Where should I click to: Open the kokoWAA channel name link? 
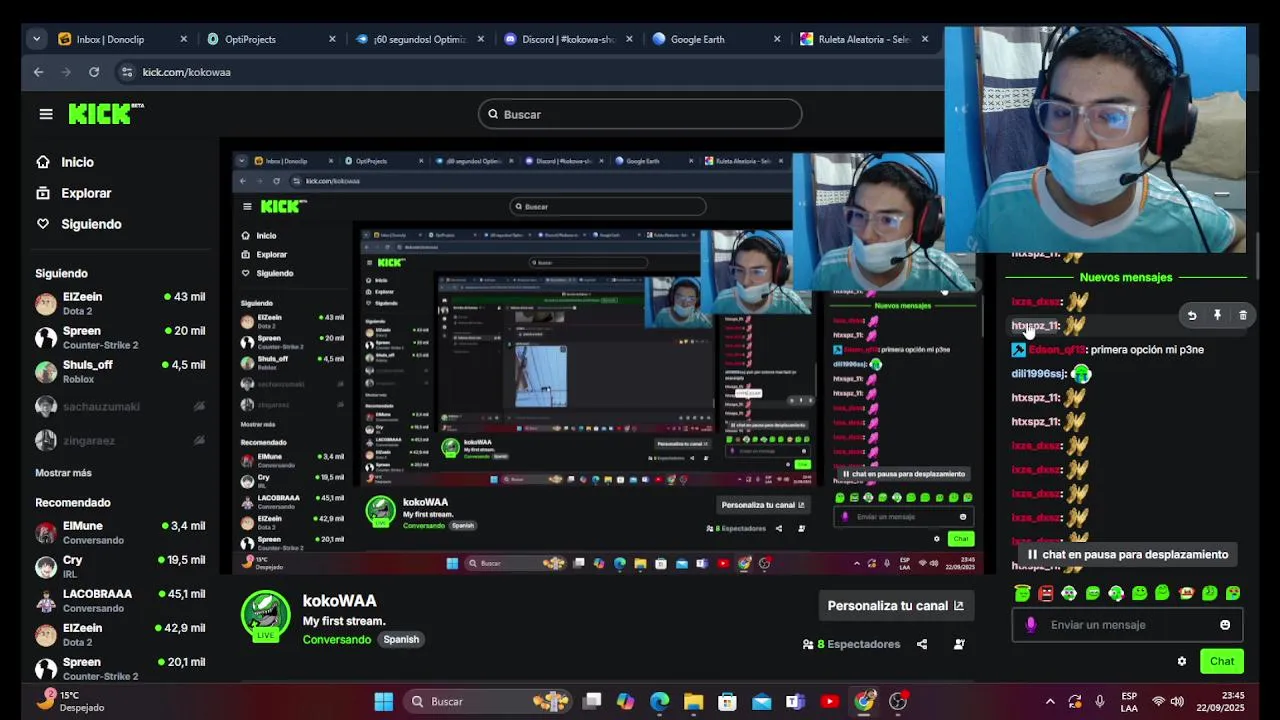click(340, 601)
